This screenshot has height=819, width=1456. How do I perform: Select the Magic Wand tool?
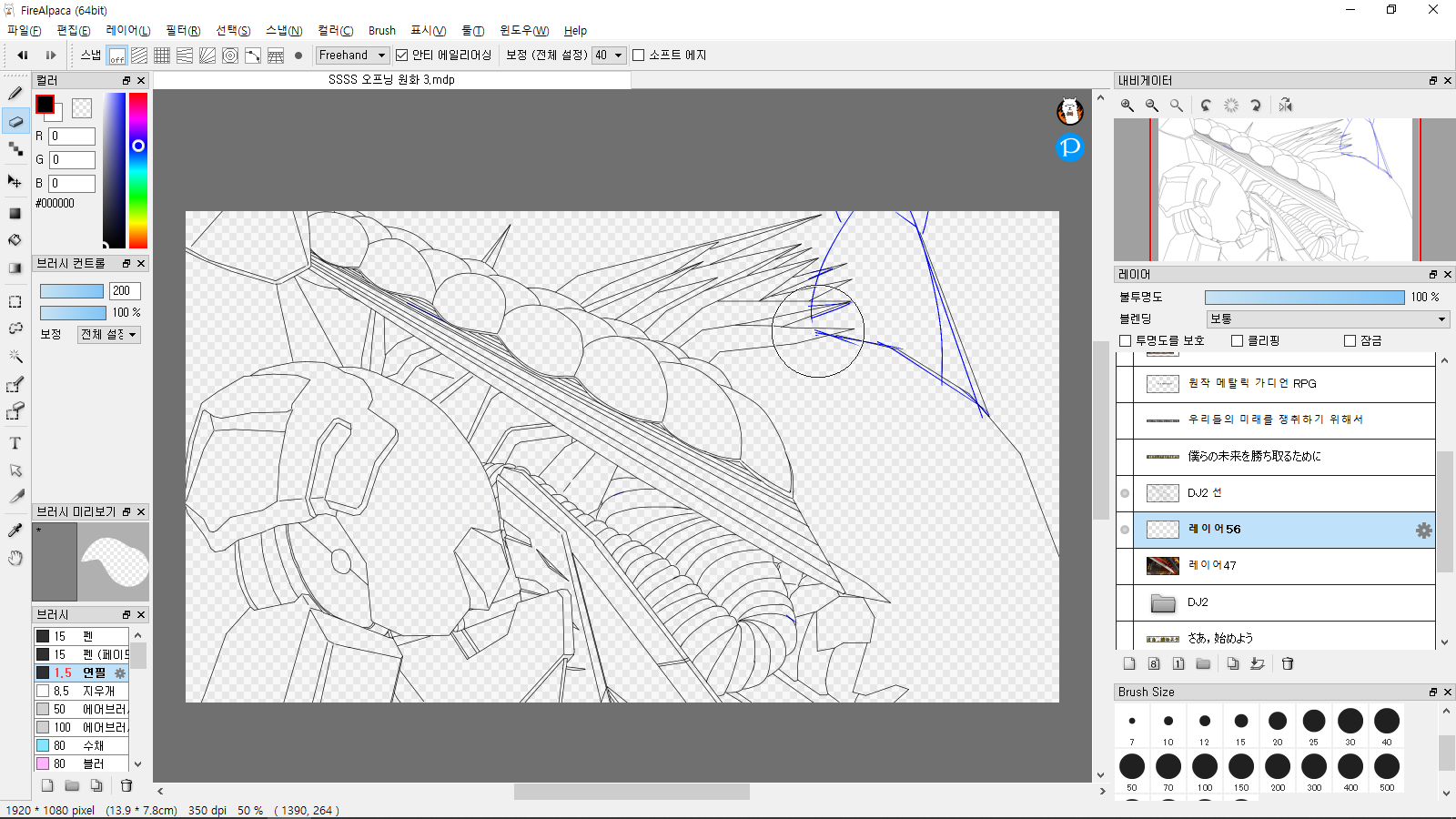(x=15, y=356)
